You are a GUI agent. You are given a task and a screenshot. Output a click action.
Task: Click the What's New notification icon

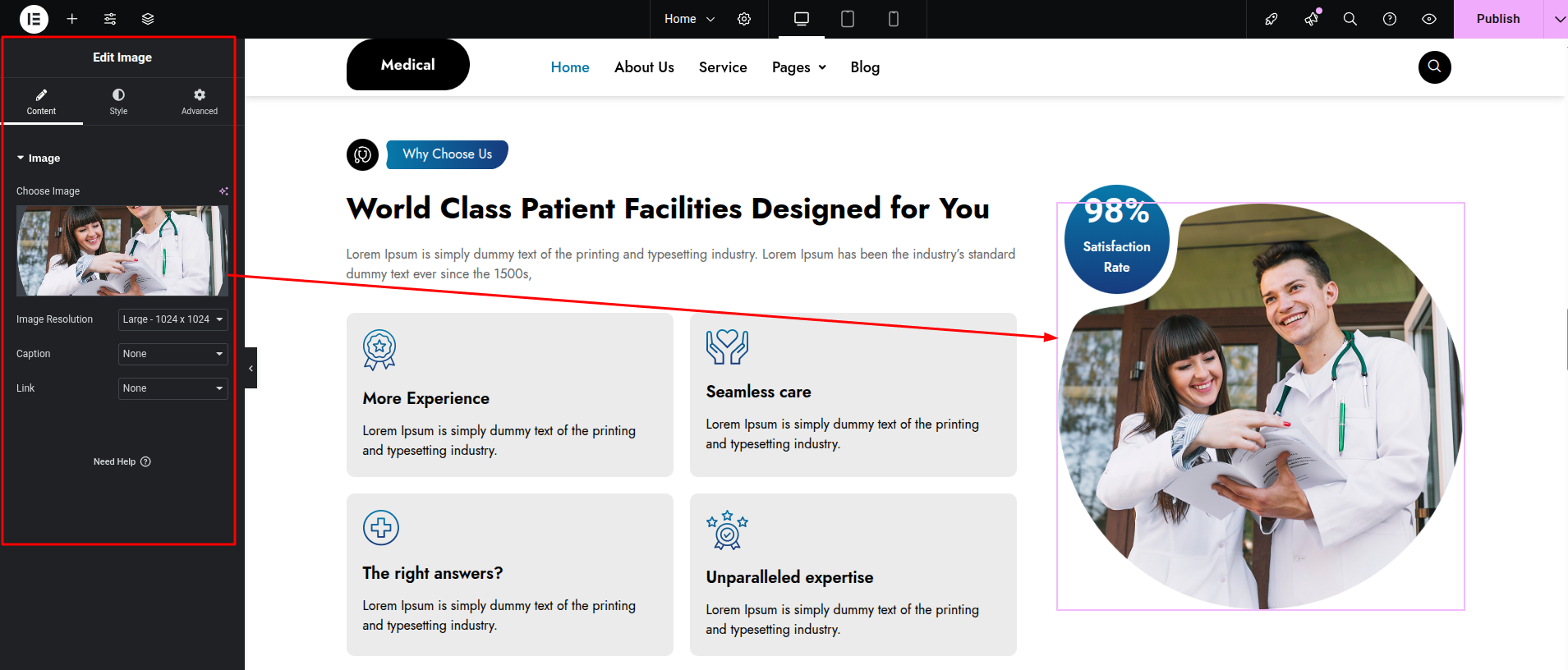click(x=1311, y=19)
